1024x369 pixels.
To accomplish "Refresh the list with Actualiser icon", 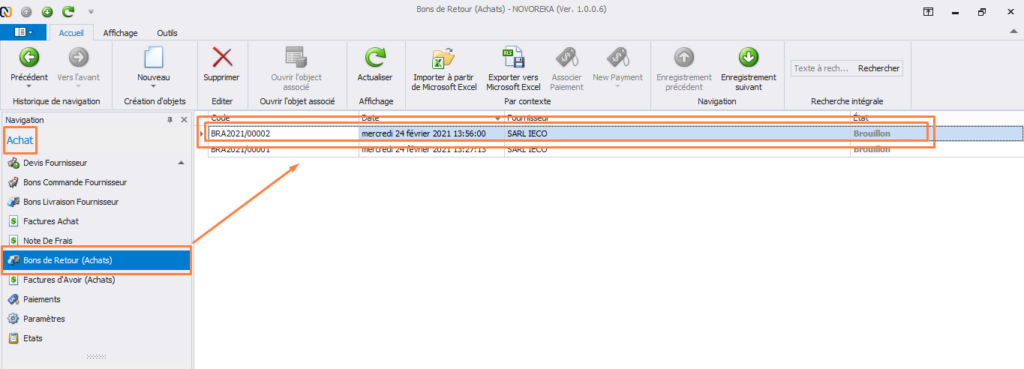I will (x=374, y=57).
